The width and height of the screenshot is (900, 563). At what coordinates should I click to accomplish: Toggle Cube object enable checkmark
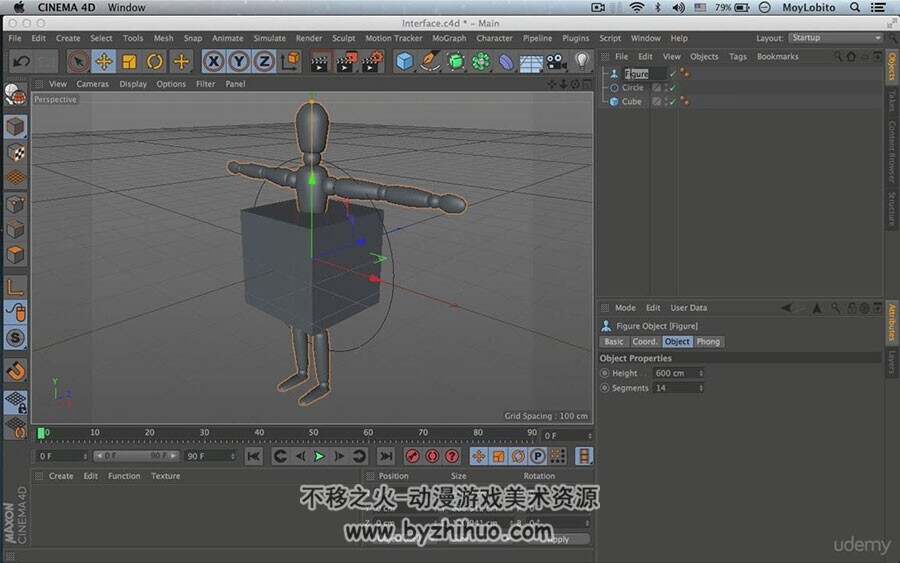(x=673, y=102)
